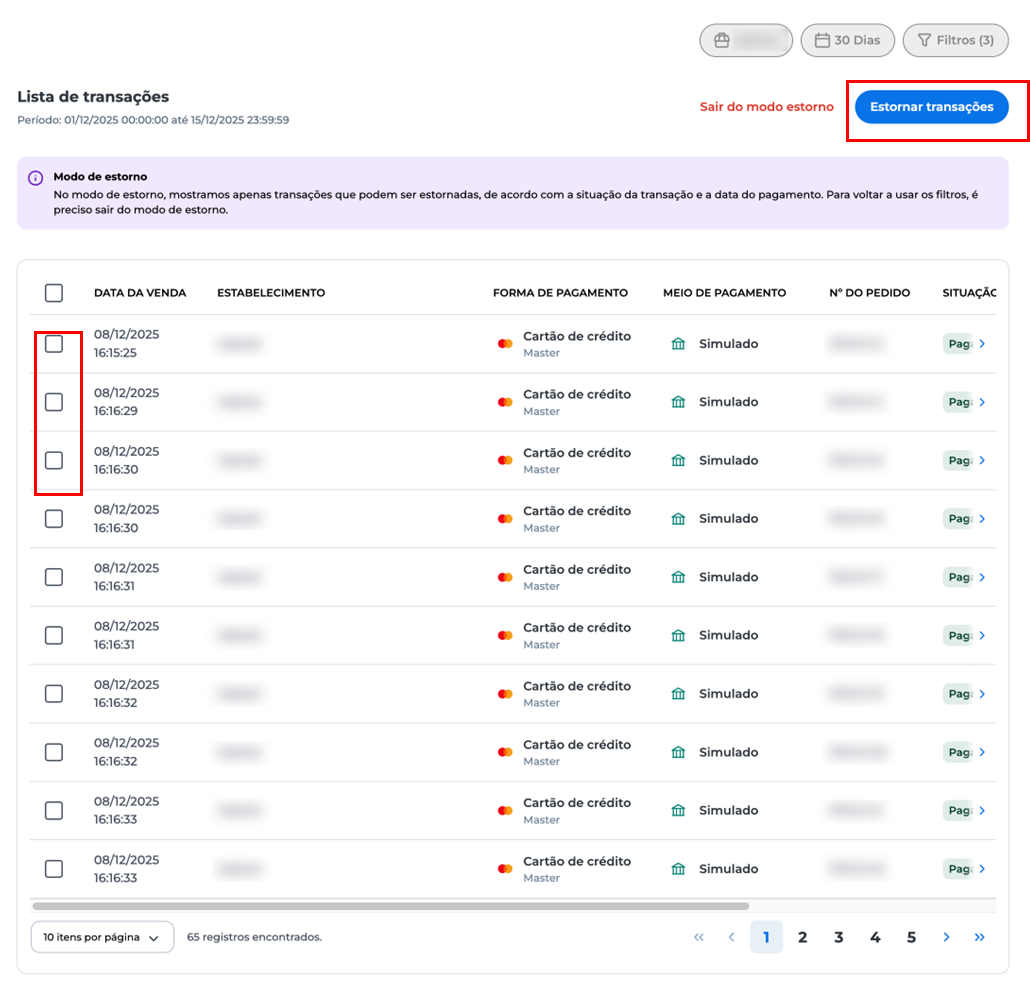The width and height of the screenshot is (1030, 988).
Task: Click the calendar icon in 30 Dias
Action: (x=822, y=40)
